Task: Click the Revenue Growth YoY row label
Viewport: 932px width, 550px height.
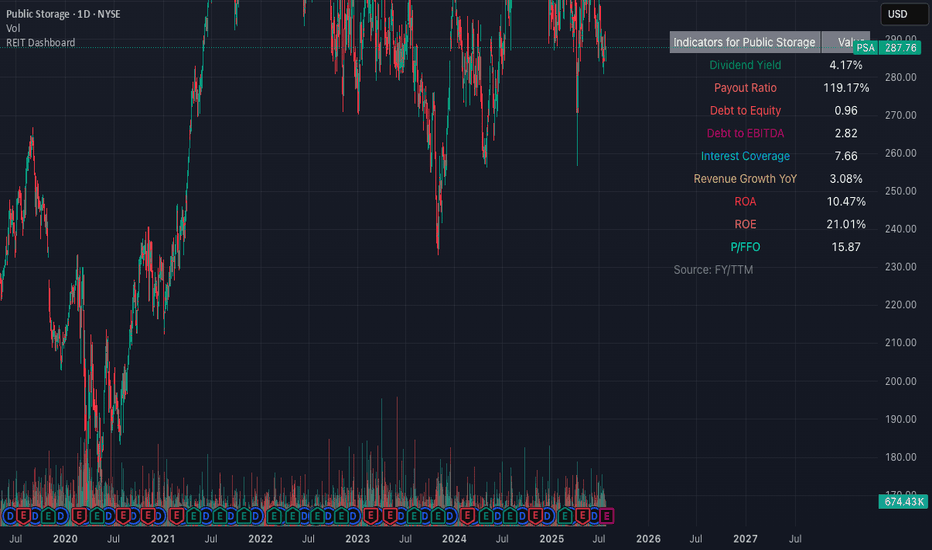Action: (x=745, y=179)
